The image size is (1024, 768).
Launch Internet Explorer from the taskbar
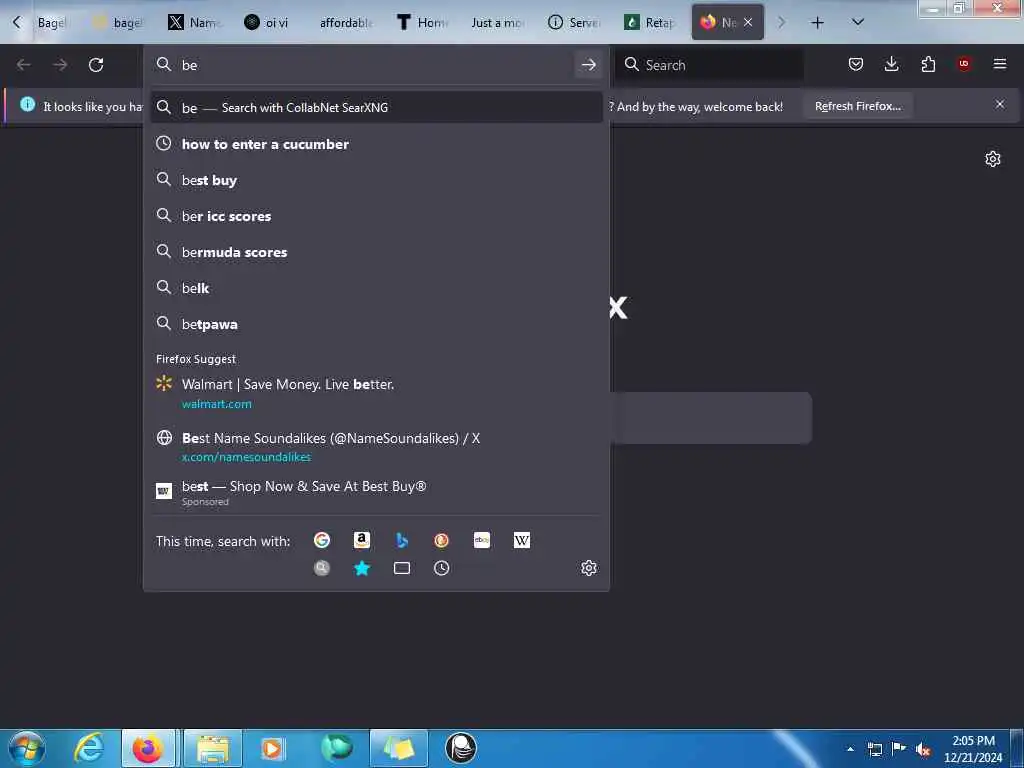pyautogui.click(x=89, y=748)
